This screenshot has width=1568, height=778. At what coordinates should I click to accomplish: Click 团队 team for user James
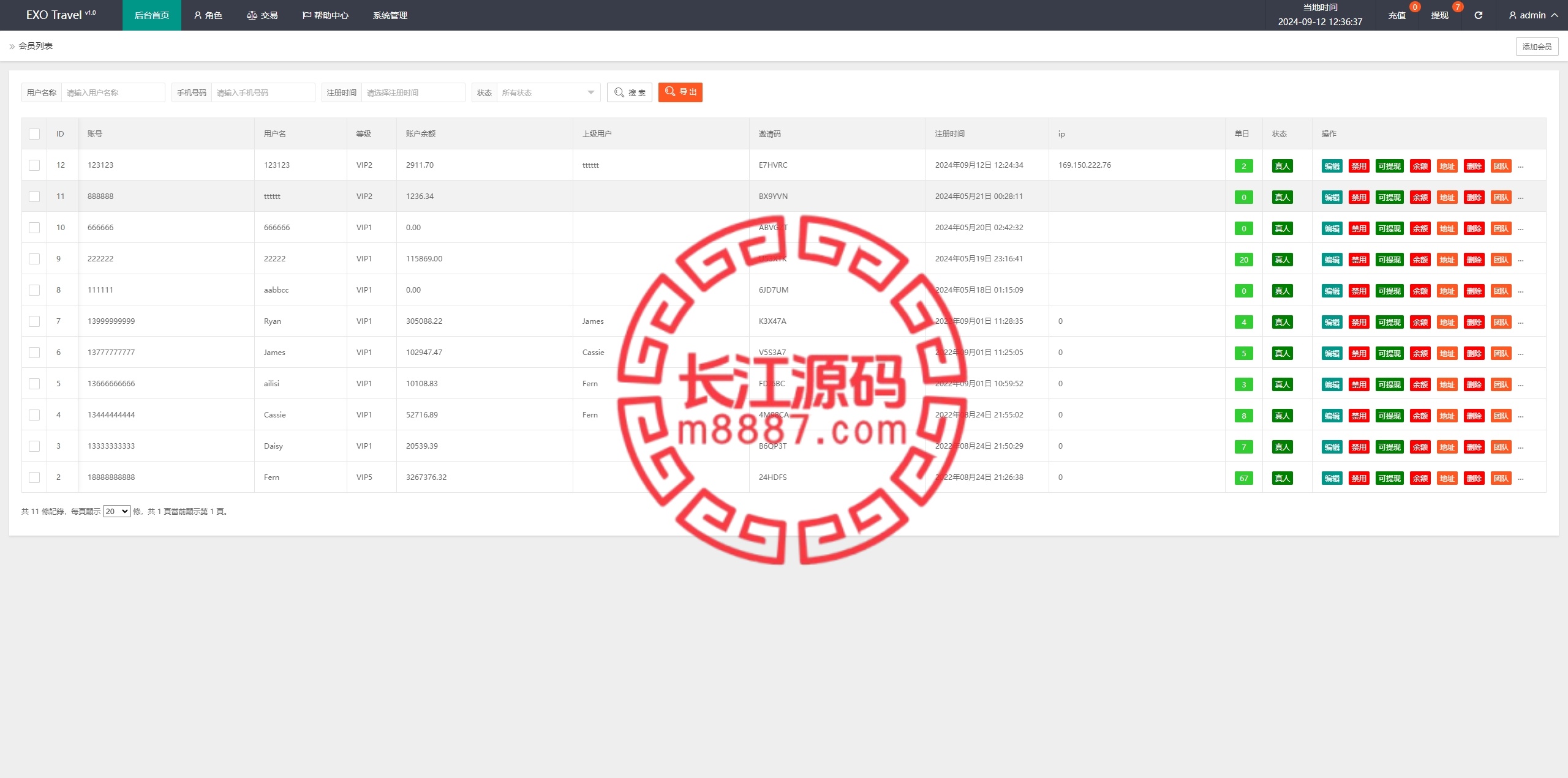pos(1501,353)
